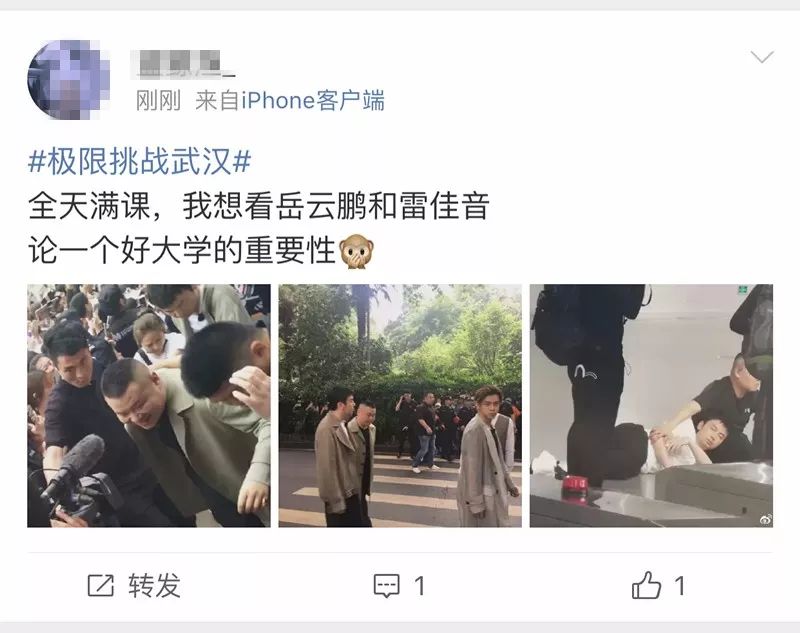
Task: Click the repost arrow icon
Action: click(x=101, y=586)
